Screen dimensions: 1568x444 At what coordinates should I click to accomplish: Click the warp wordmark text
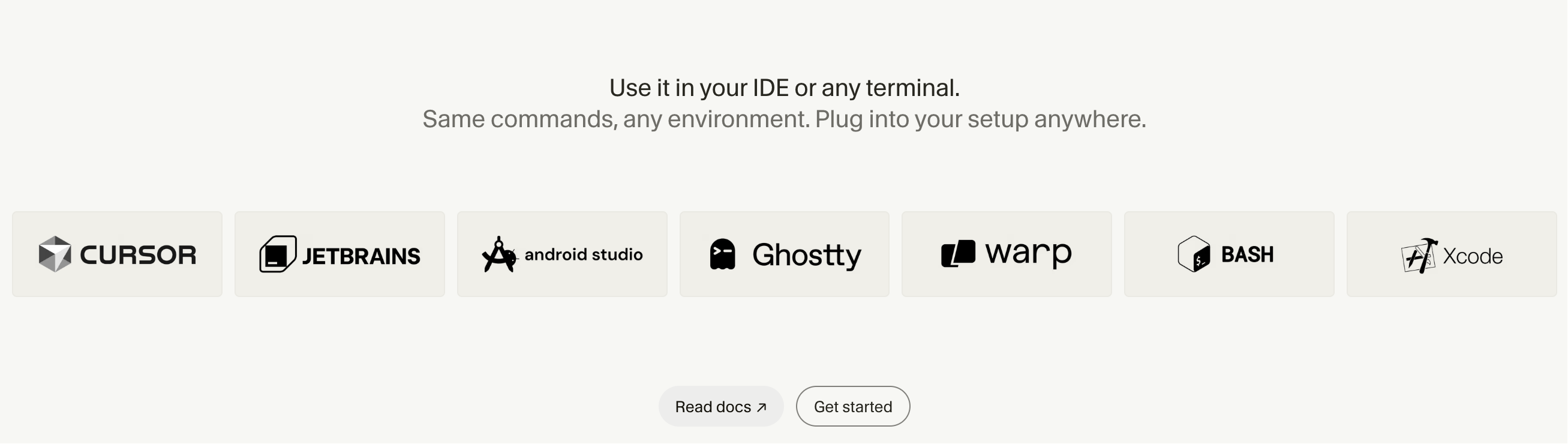(1028, 253)
